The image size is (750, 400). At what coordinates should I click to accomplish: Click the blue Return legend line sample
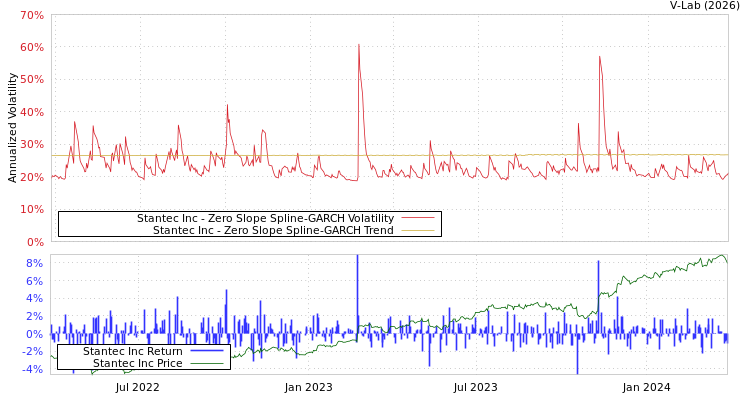click(x=206, y=351)
